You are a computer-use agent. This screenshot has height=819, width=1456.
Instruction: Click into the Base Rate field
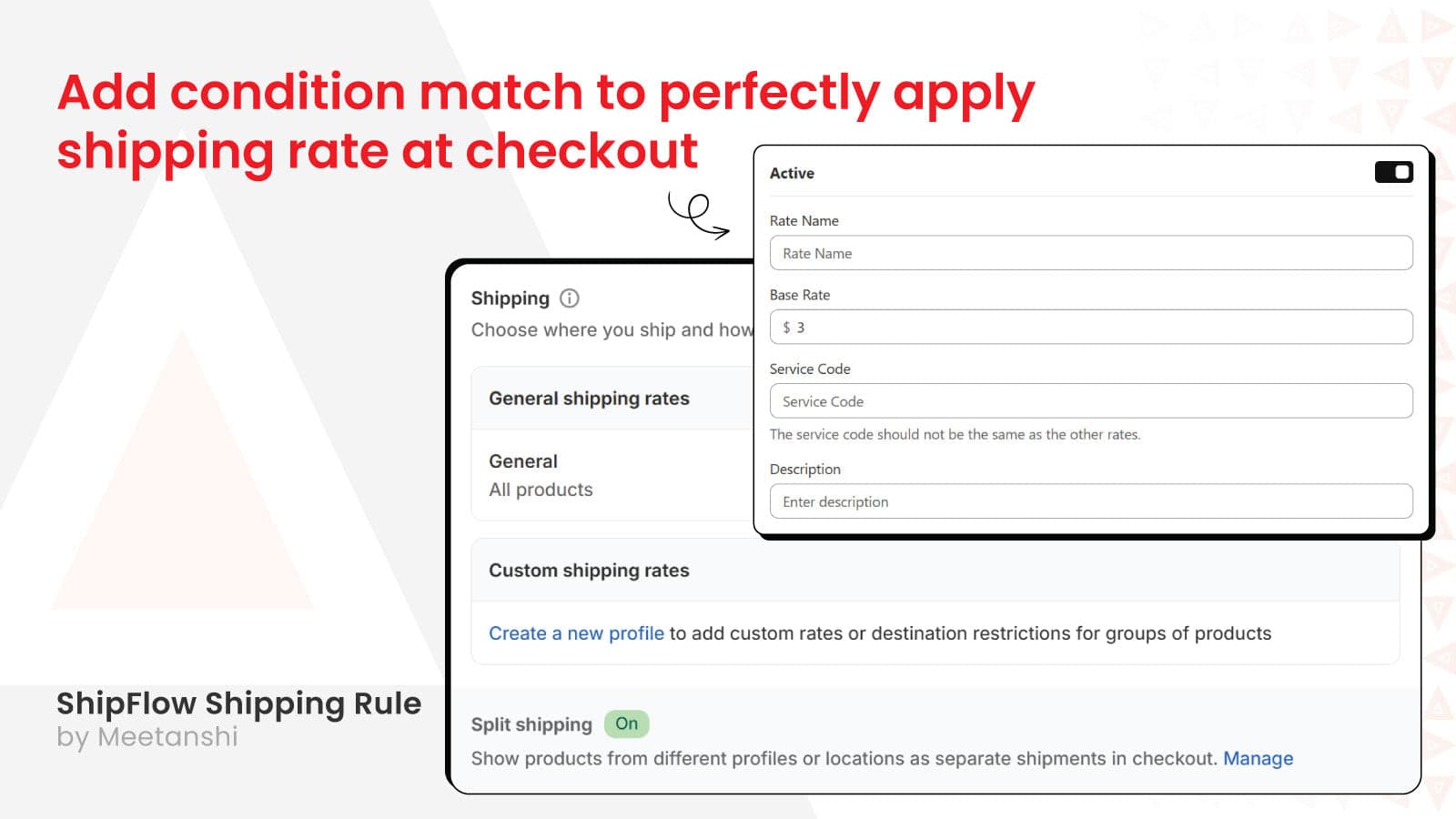coord(1090,328)
